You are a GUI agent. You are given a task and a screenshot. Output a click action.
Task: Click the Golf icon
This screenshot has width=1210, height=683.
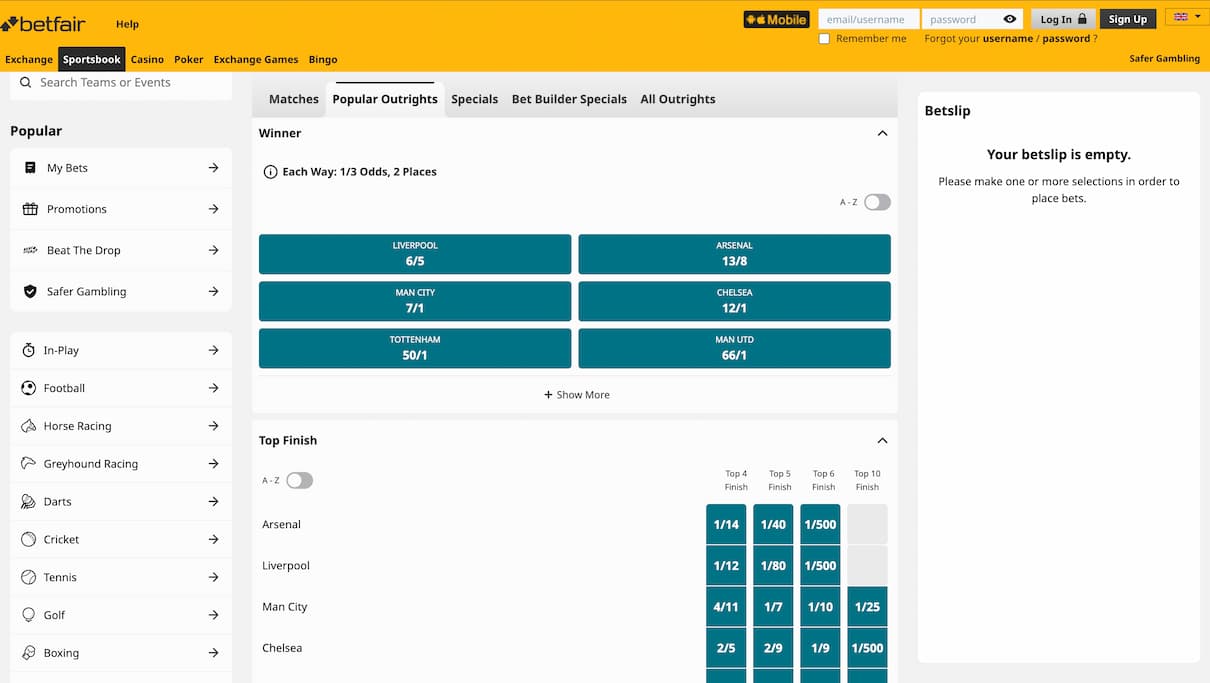click(28, 615)
